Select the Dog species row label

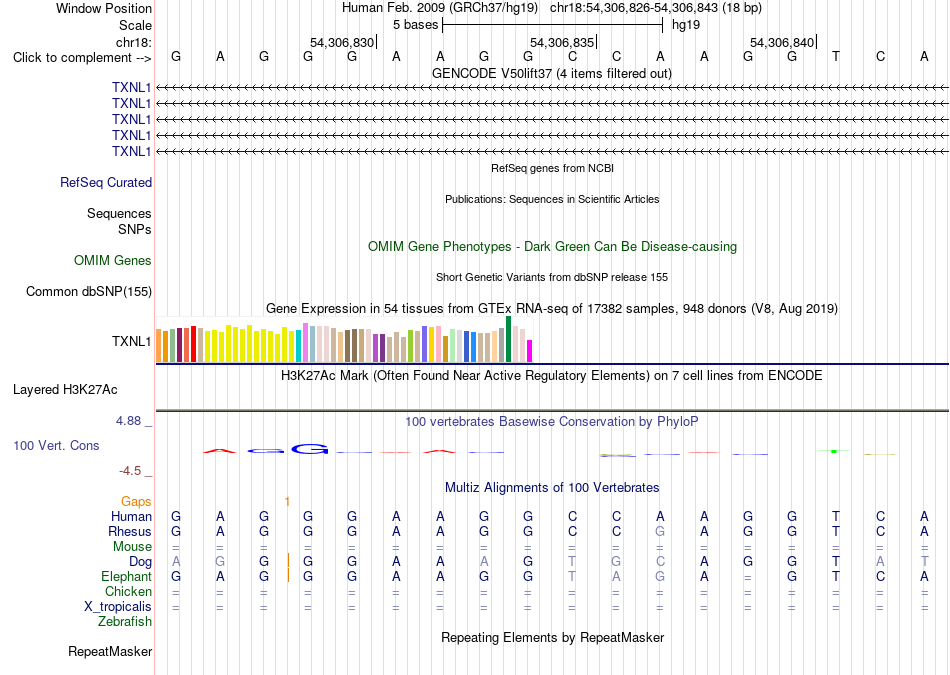coord(141,562)
